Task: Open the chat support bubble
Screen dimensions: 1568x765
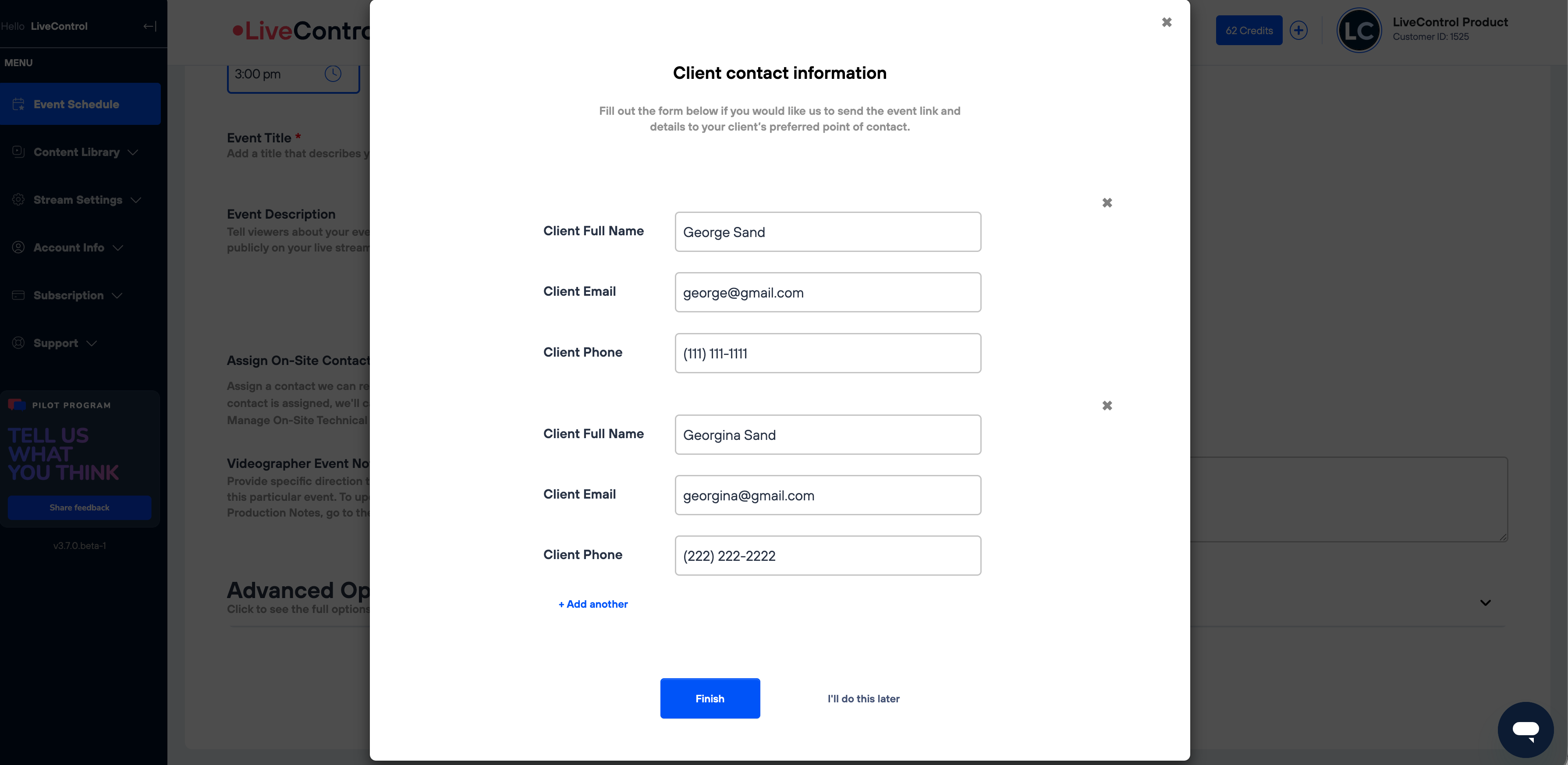Action: 1525,729
